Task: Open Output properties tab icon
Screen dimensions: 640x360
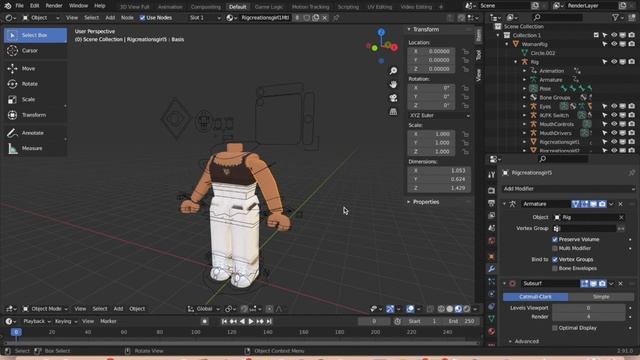Action: click(491, 203)
